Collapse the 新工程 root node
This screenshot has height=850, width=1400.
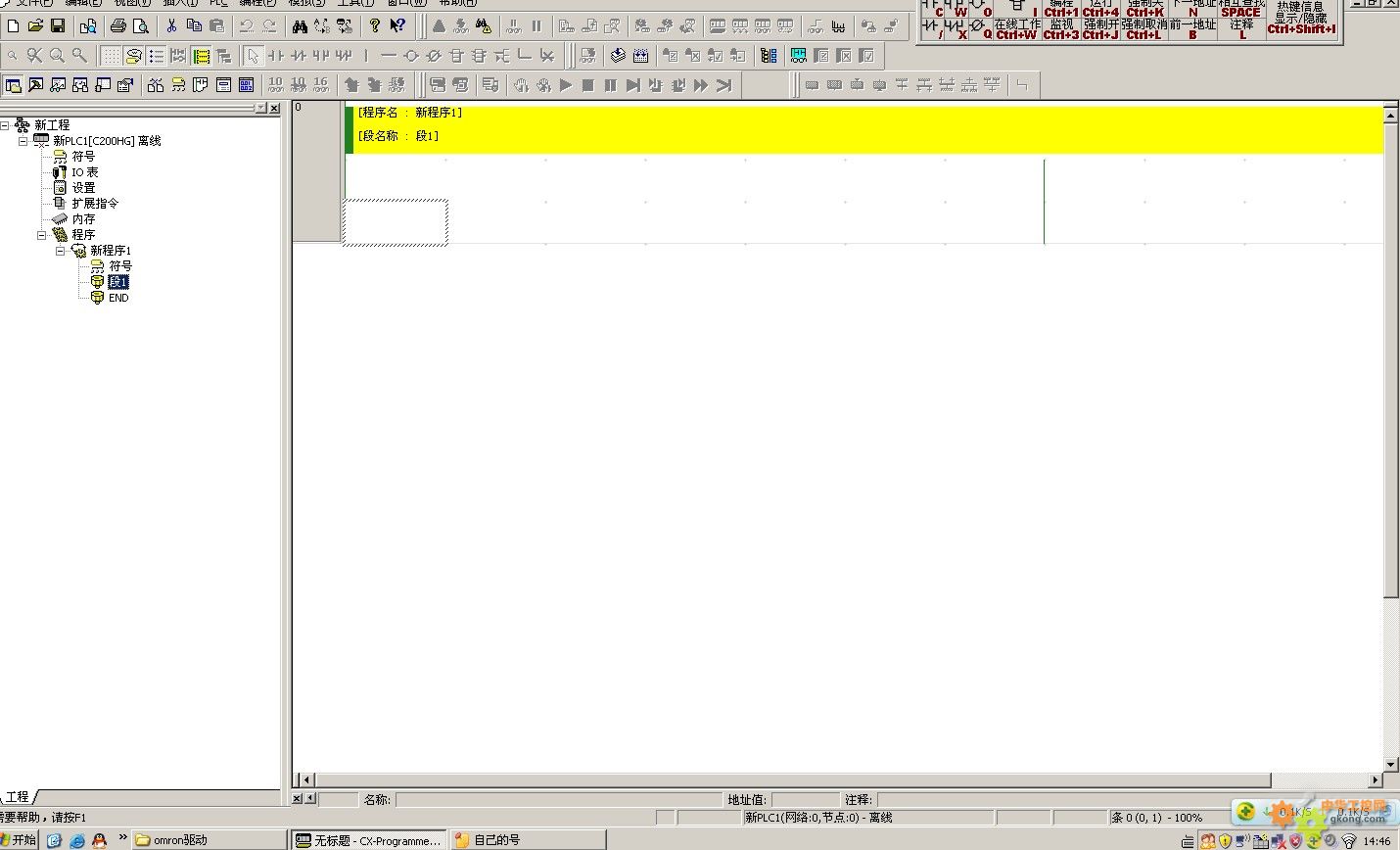click(x=5, y=125)
